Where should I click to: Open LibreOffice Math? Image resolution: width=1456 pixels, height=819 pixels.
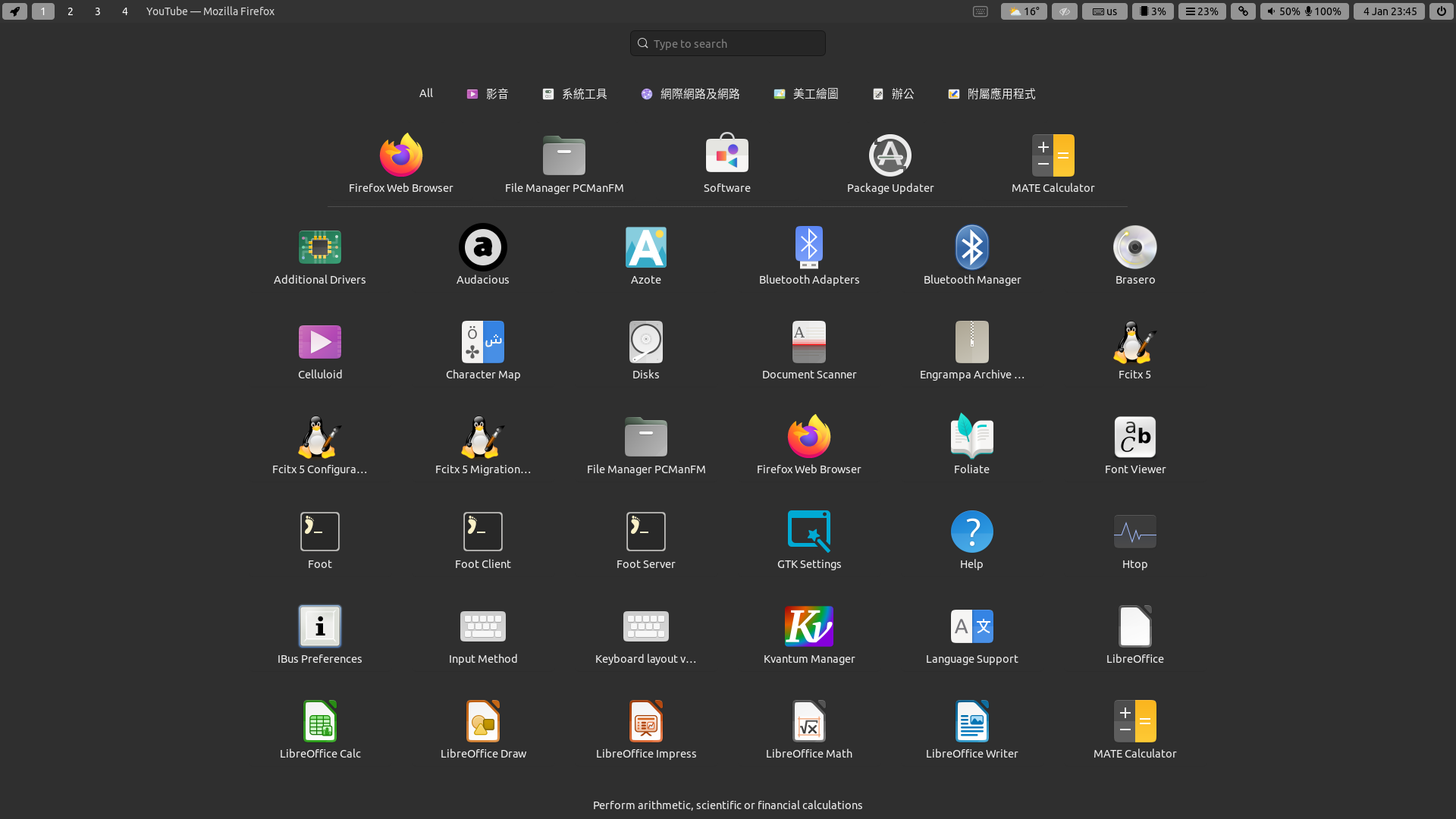[x=809, y=730]
